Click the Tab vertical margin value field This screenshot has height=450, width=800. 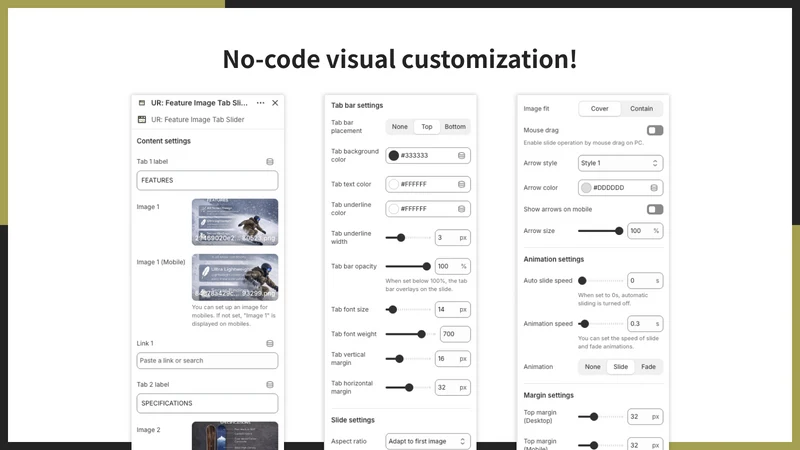(453, 359)
